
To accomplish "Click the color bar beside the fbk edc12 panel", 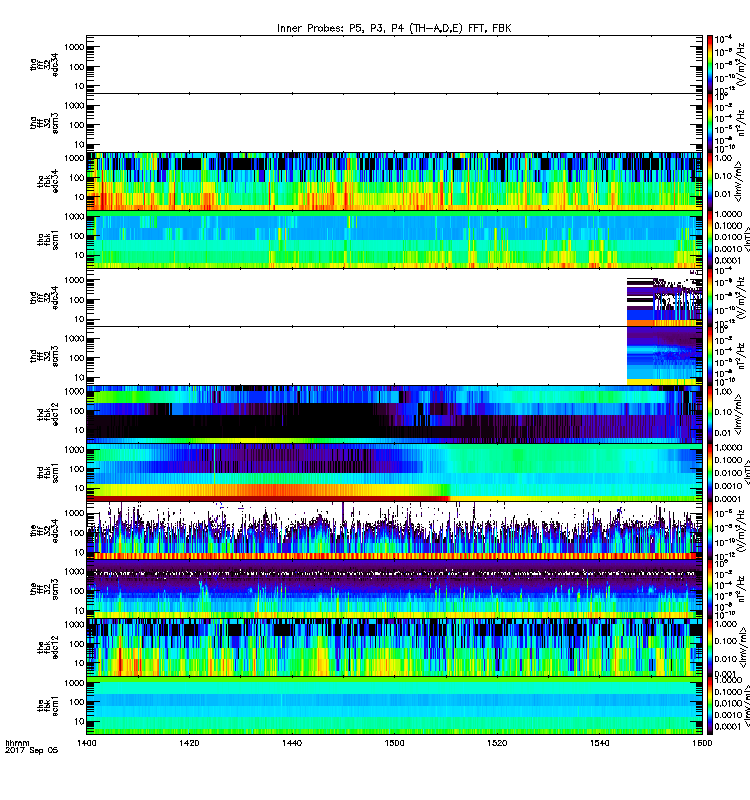I will 710,647.
